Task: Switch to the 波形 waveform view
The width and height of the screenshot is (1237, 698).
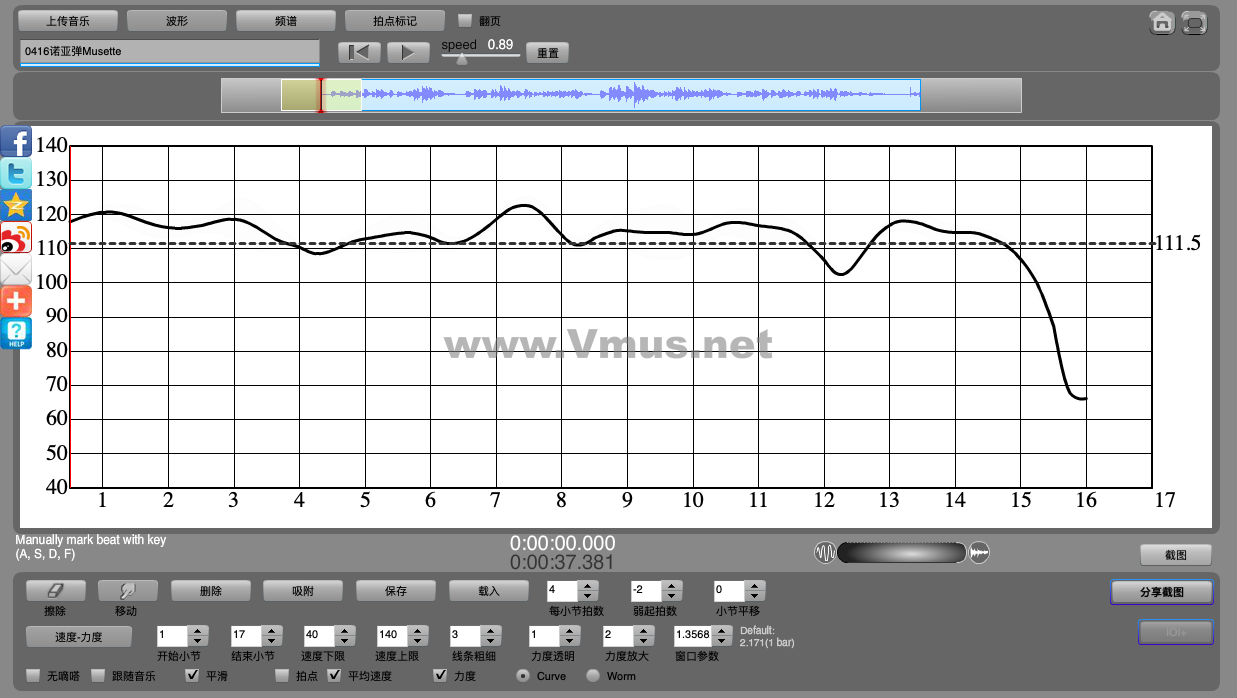Action: coord(176,21)
